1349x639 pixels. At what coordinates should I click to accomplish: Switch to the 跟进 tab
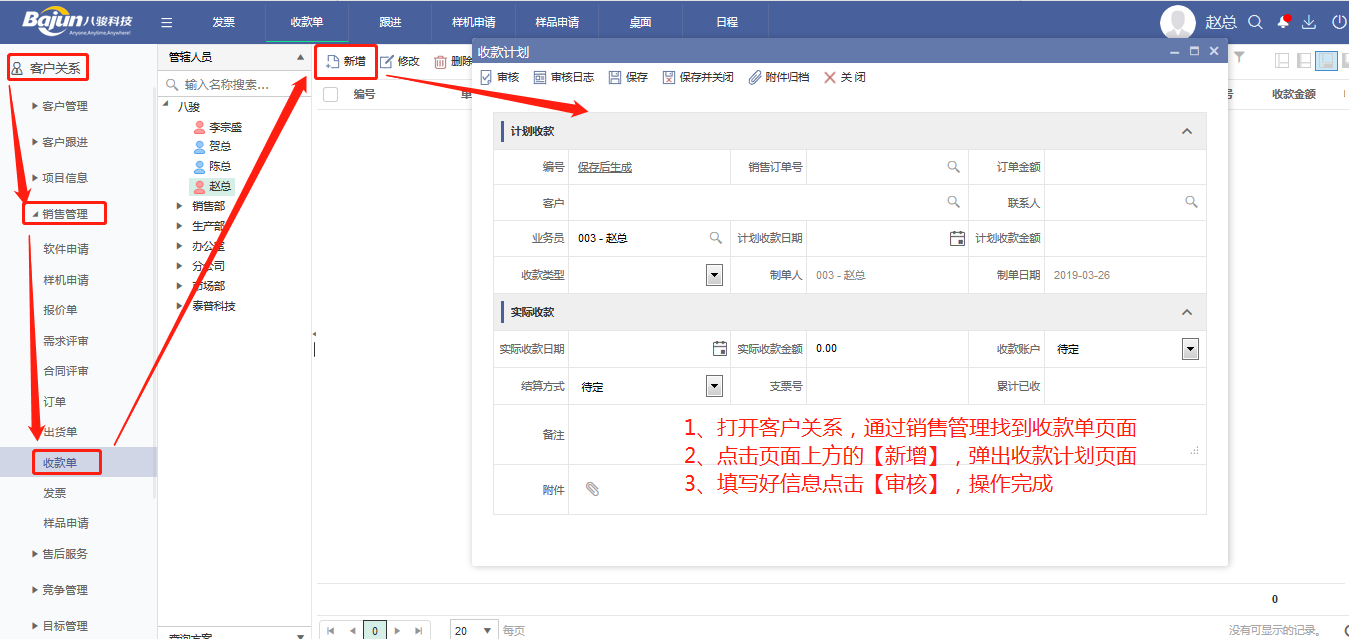[x=391, y=22]
